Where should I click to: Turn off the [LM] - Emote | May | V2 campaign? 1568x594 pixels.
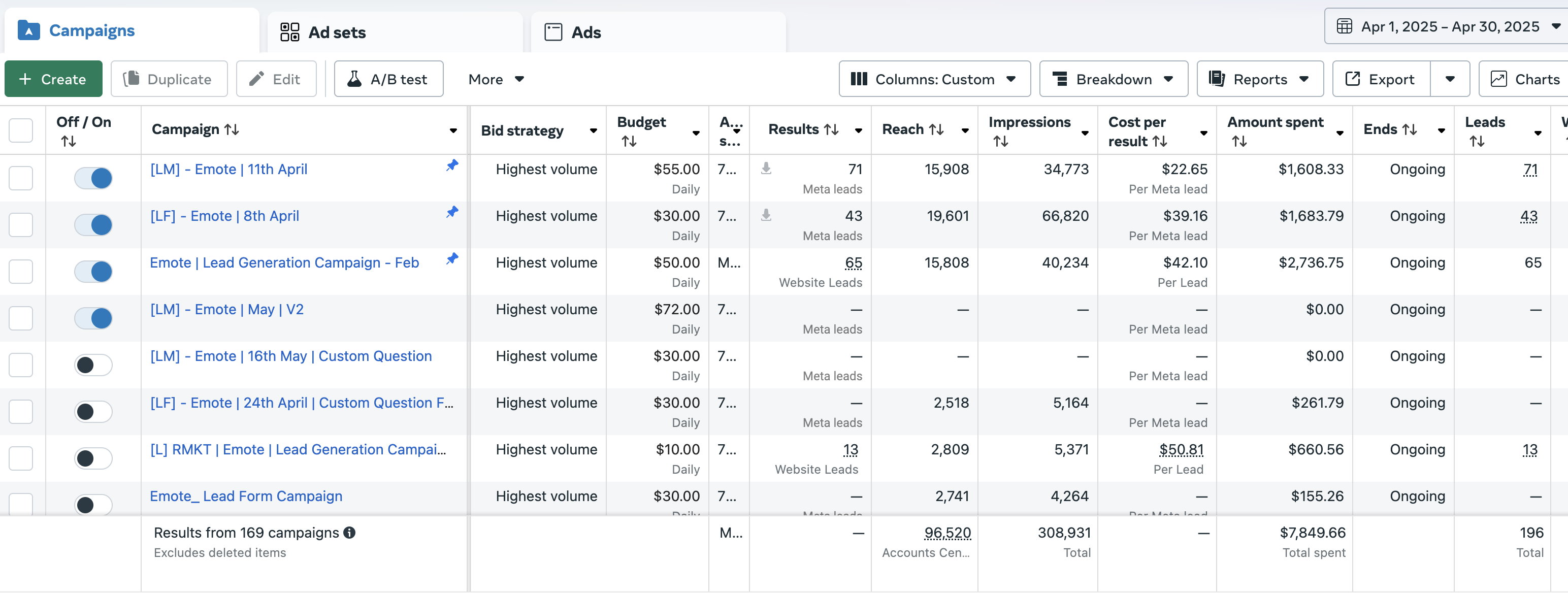[93, 318]
